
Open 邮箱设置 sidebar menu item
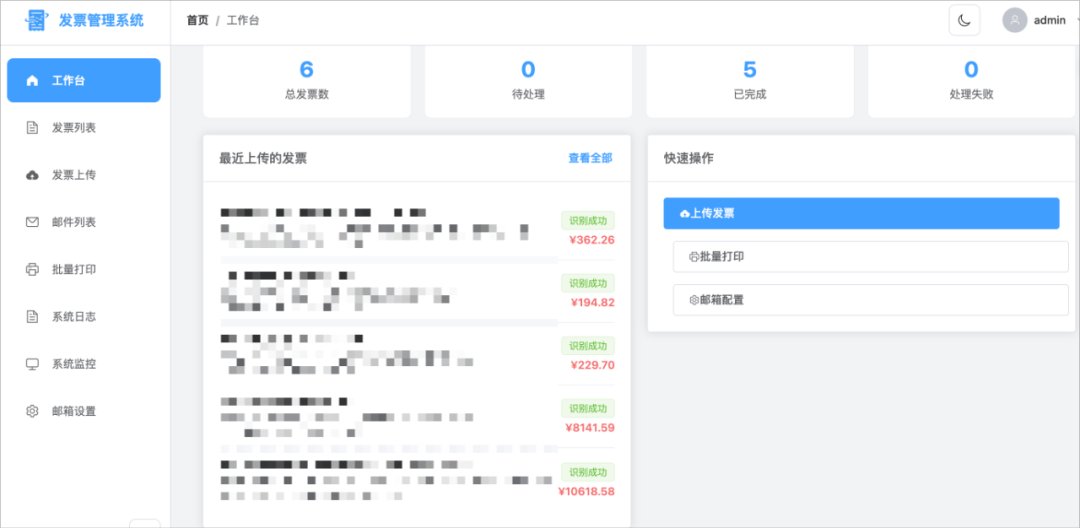click(84, 411)
